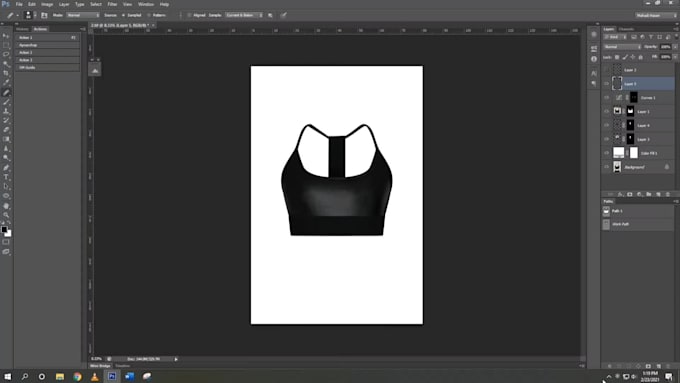Lock layer position
This screenshot has height=383, width=680.
pyautogui.click(x=633, y=57)
